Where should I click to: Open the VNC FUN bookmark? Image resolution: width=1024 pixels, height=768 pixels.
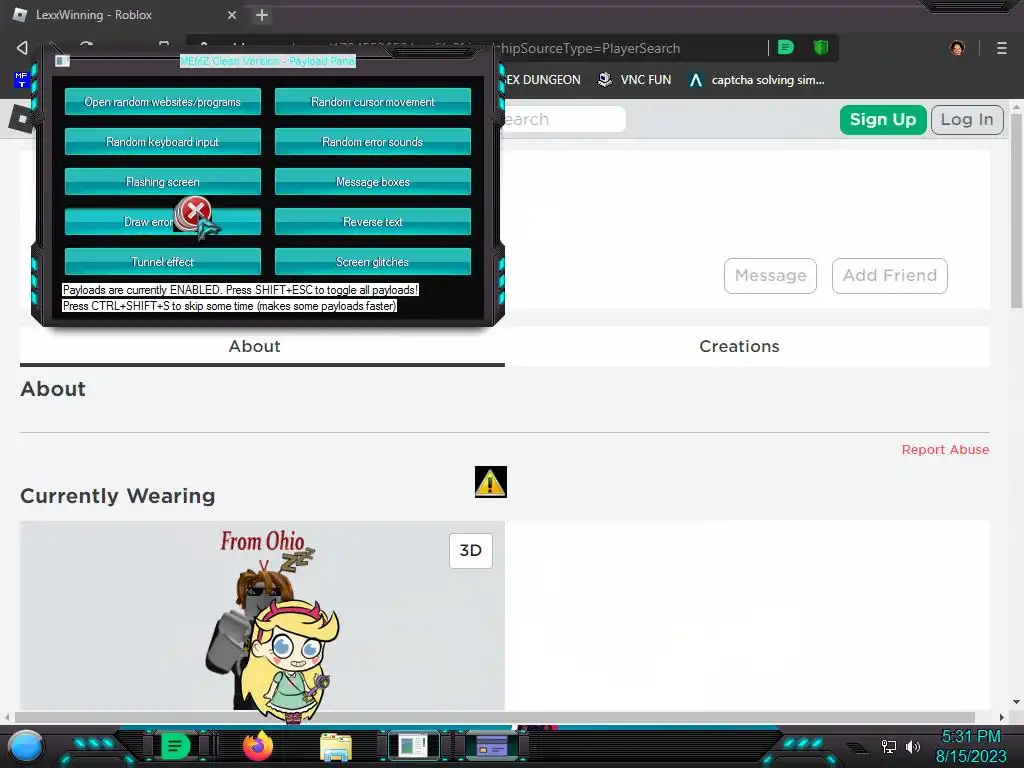[635, 80]
